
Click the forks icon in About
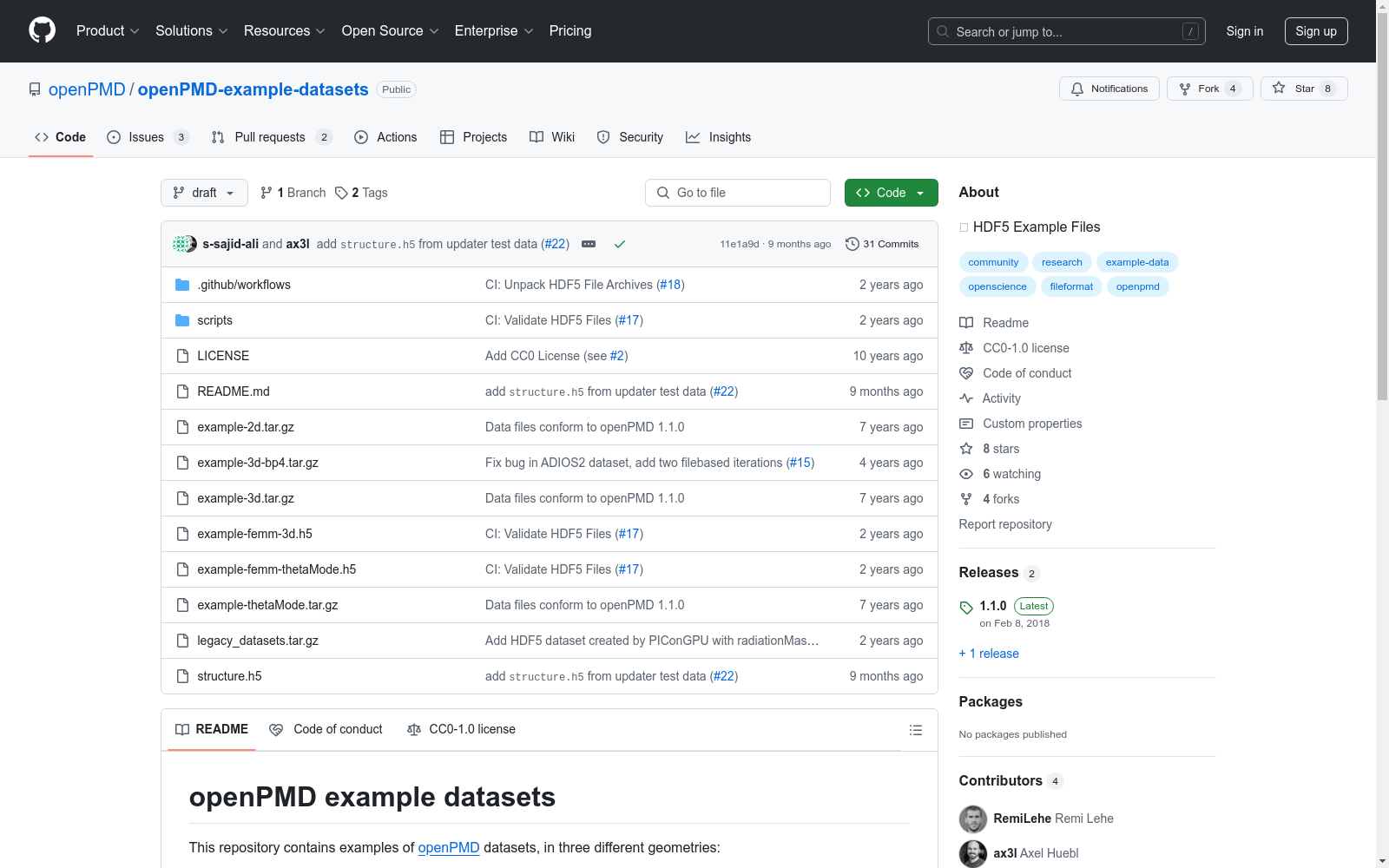tap(966, 499)
